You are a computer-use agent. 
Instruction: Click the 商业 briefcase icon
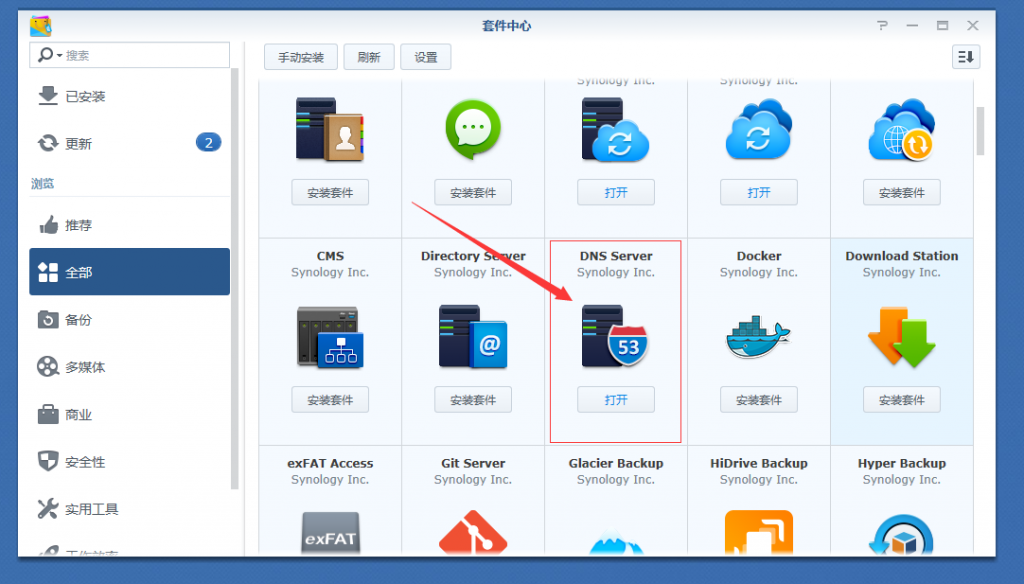pyautogui.click(x=48, y=414)
